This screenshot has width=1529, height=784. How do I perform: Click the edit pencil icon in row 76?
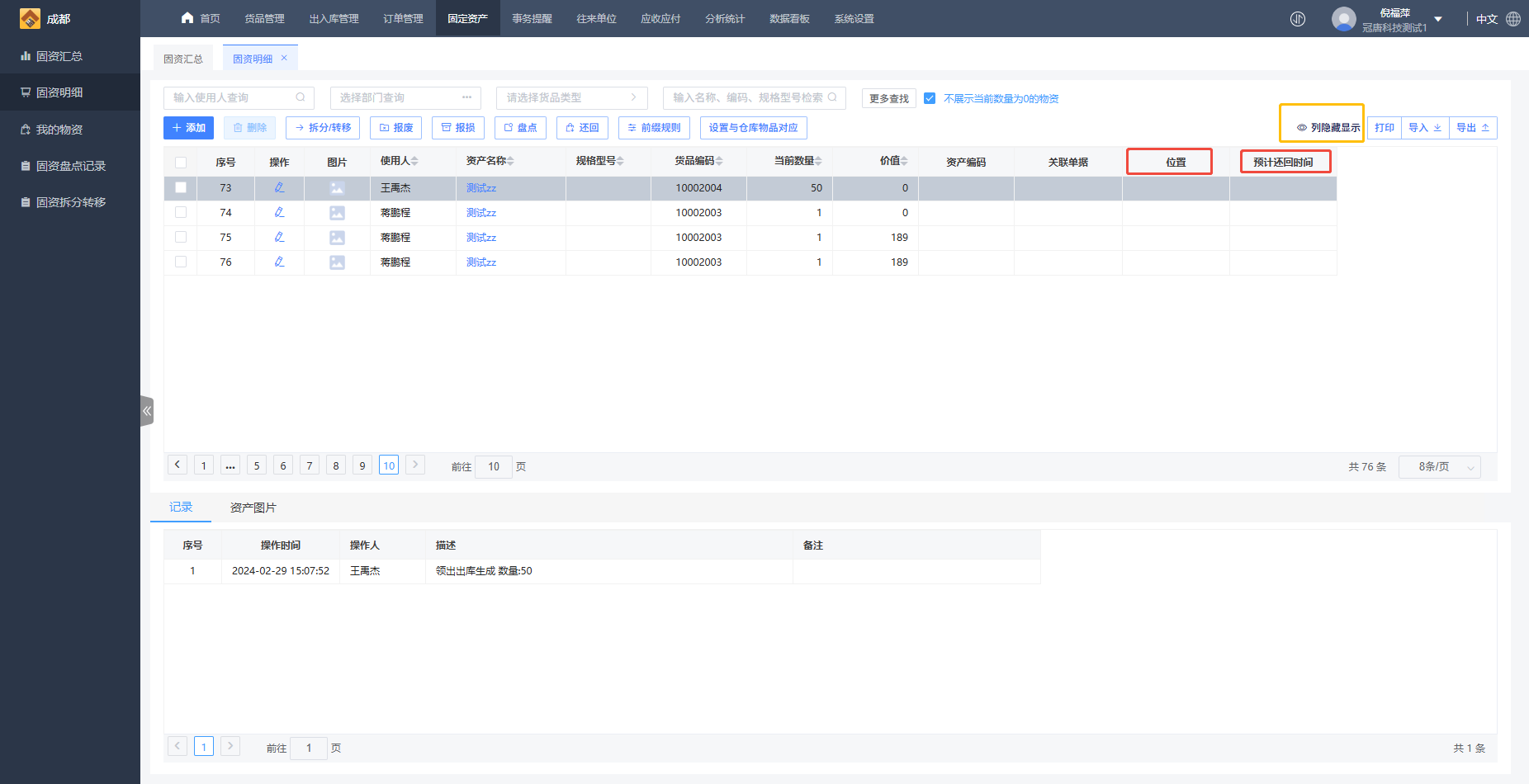tap(279, 262)
